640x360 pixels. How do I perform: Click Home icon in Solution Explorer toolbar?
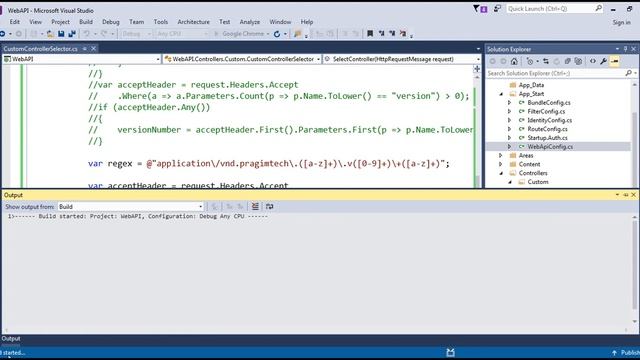514,61
